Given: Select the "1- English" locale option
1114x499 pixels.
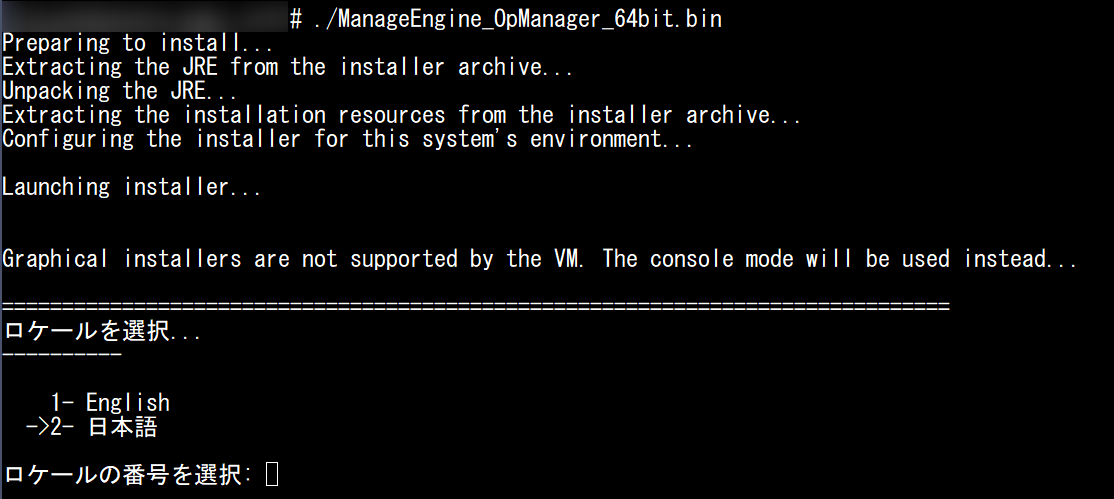Looking at the screenshot, I should click(110, 403).
